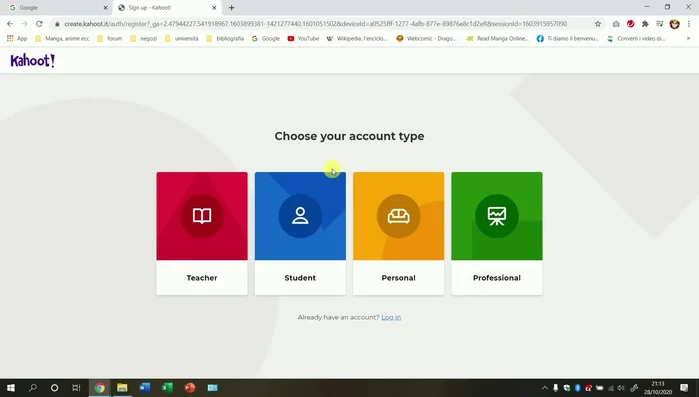This screenshot has height=397, width=699.
Task: Open the Wikipedia bookmark
Action: pos(357,39)
